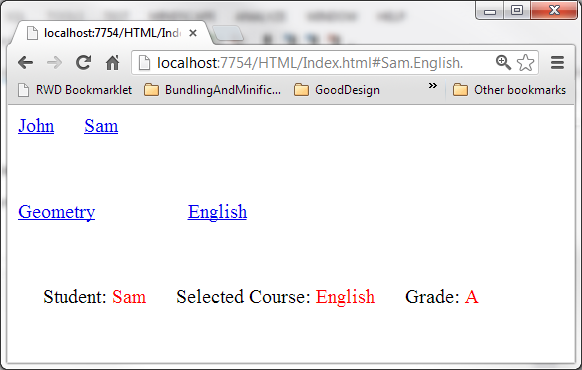Screen dimensions: 582x370
Task: Click the zoom magnifier icon in address bar
Action: pyautogui.click(x=503, y=62)
